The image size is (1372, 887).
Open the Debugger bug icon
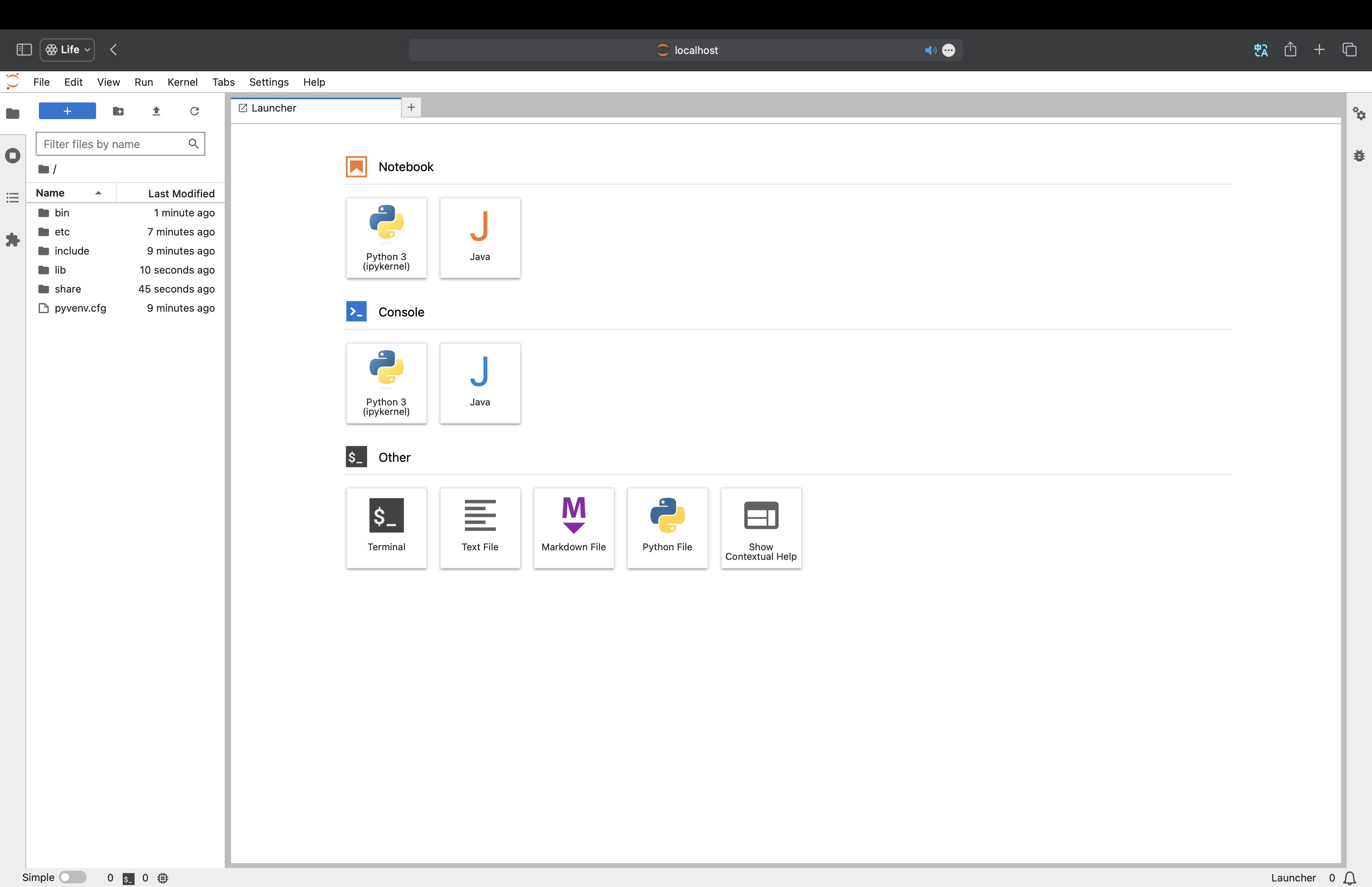(1359, 156)
